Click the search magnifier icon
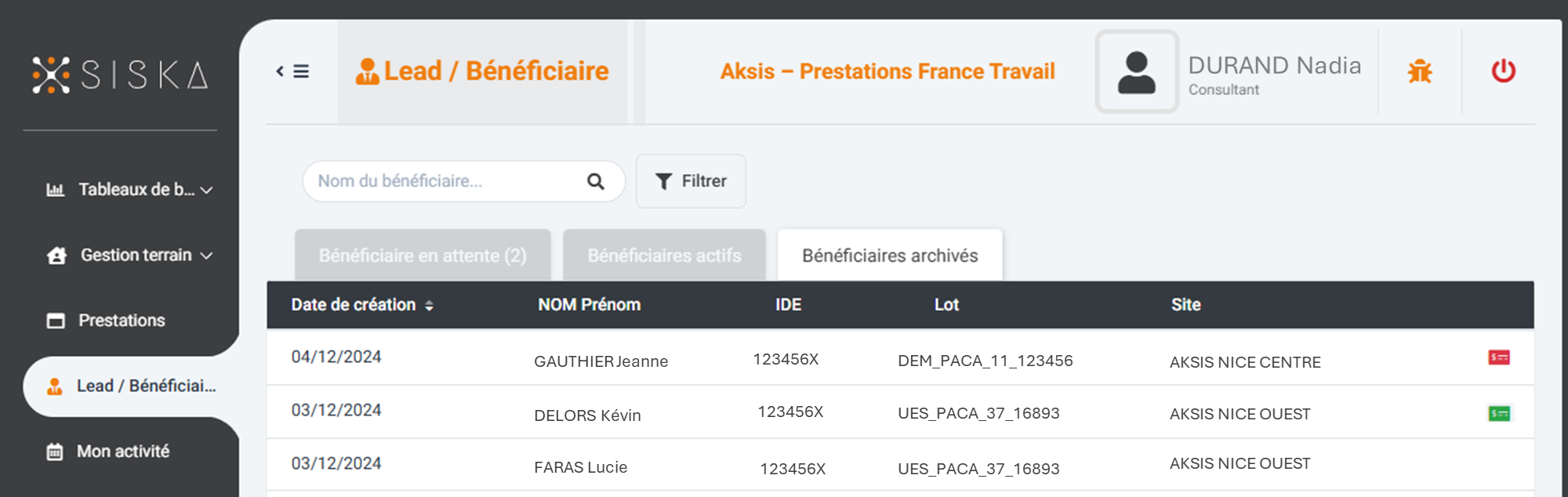 point(596,181)
